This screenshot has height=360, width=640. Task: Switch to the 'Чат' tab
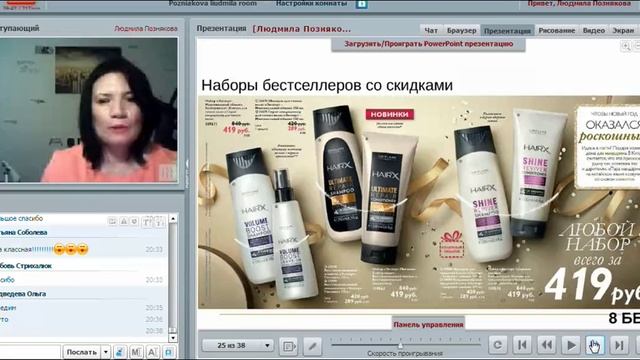[431, 30]
